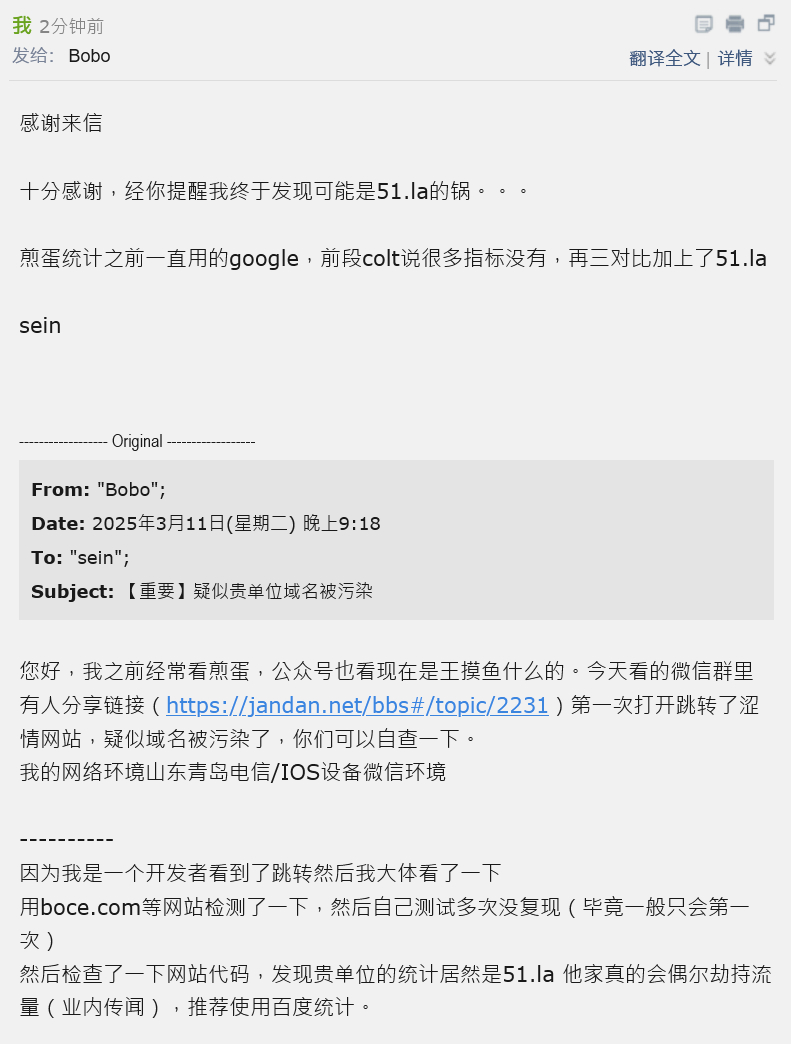Click the Original divider line
The width and height of the screenshot is (791, 1044).
pos(137,441)
